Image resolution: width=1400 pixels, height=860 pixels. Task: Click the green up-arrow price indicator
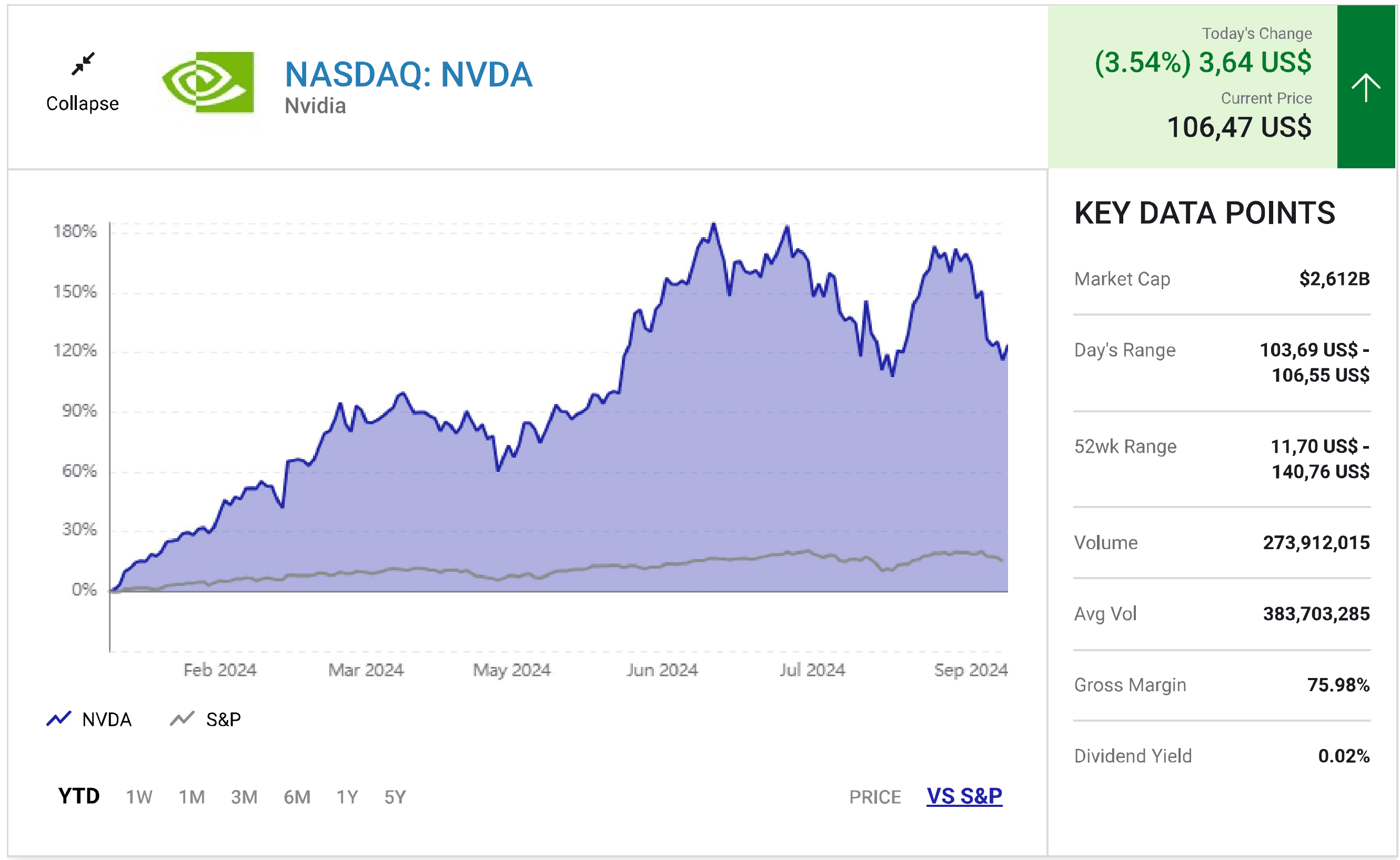pos(1365,87)
